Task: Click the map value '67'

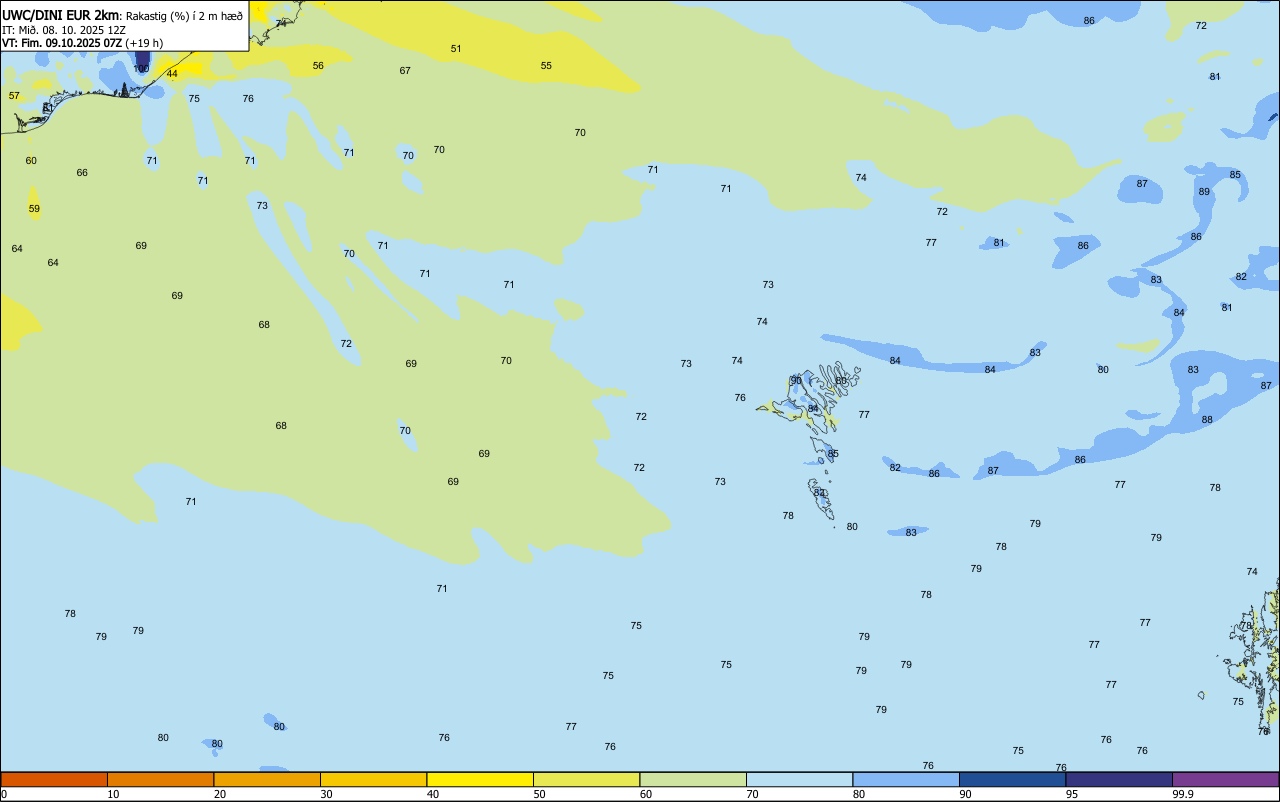Action: (405, 70)
